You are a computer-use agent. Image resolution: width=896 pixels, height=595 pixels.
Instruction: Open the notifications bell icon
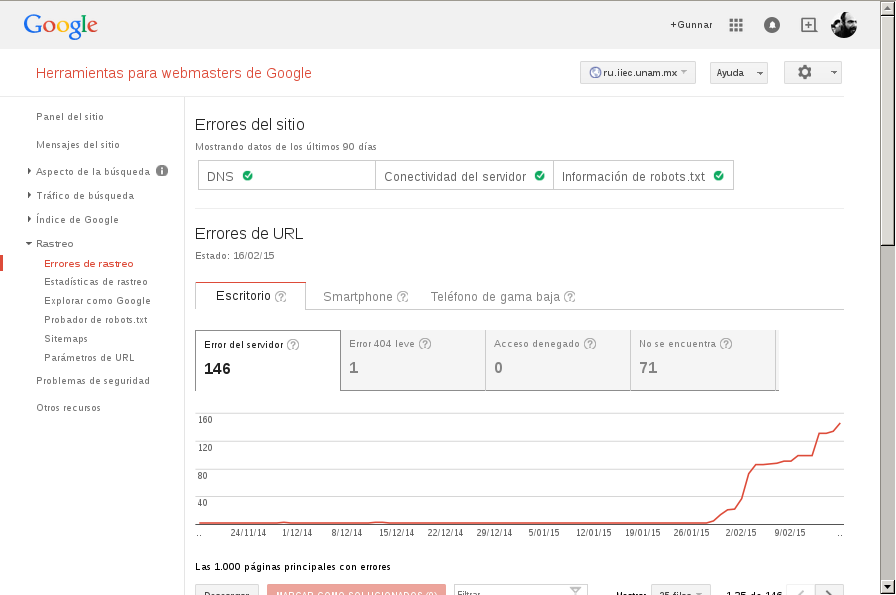tap(772, 25)
